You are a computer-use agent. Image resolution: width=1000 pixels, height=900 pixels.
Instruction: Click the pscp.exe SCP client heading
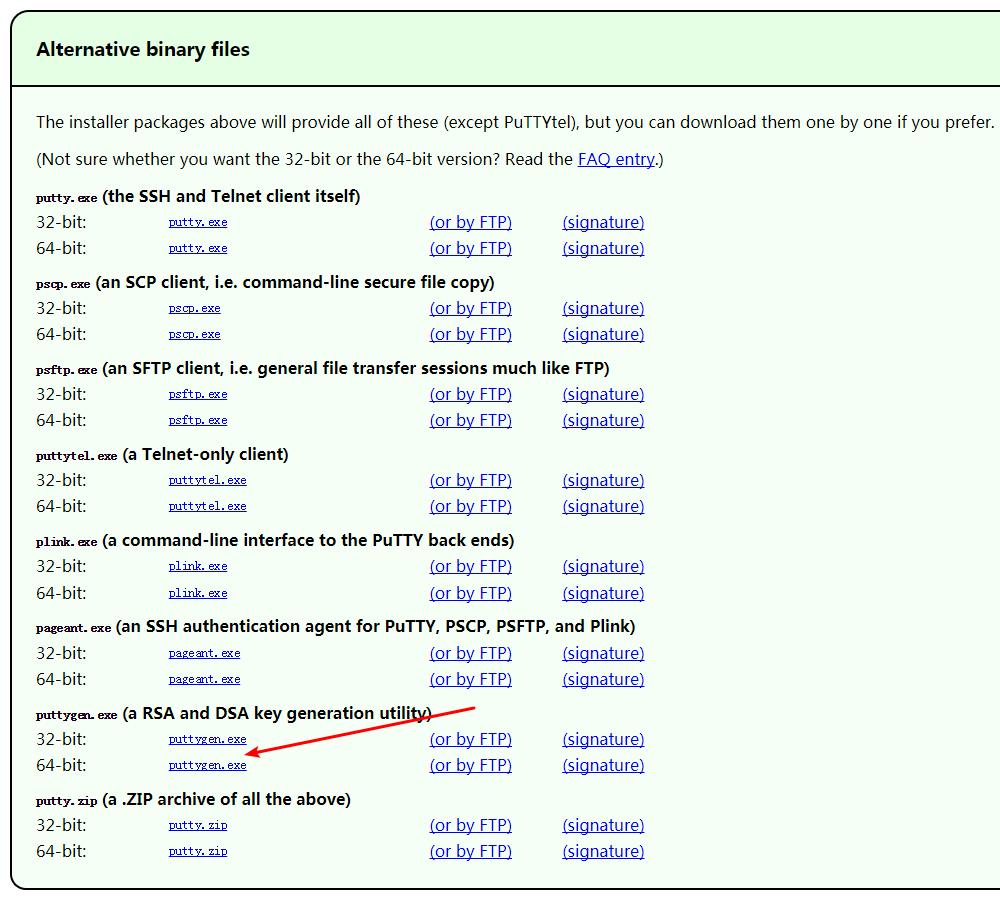[265, 283]
